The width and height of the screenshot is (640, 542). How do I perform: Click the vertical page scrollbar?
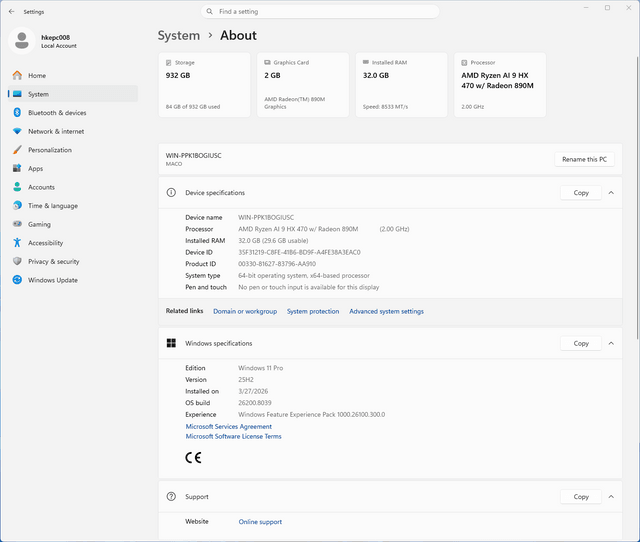point(637,198)
